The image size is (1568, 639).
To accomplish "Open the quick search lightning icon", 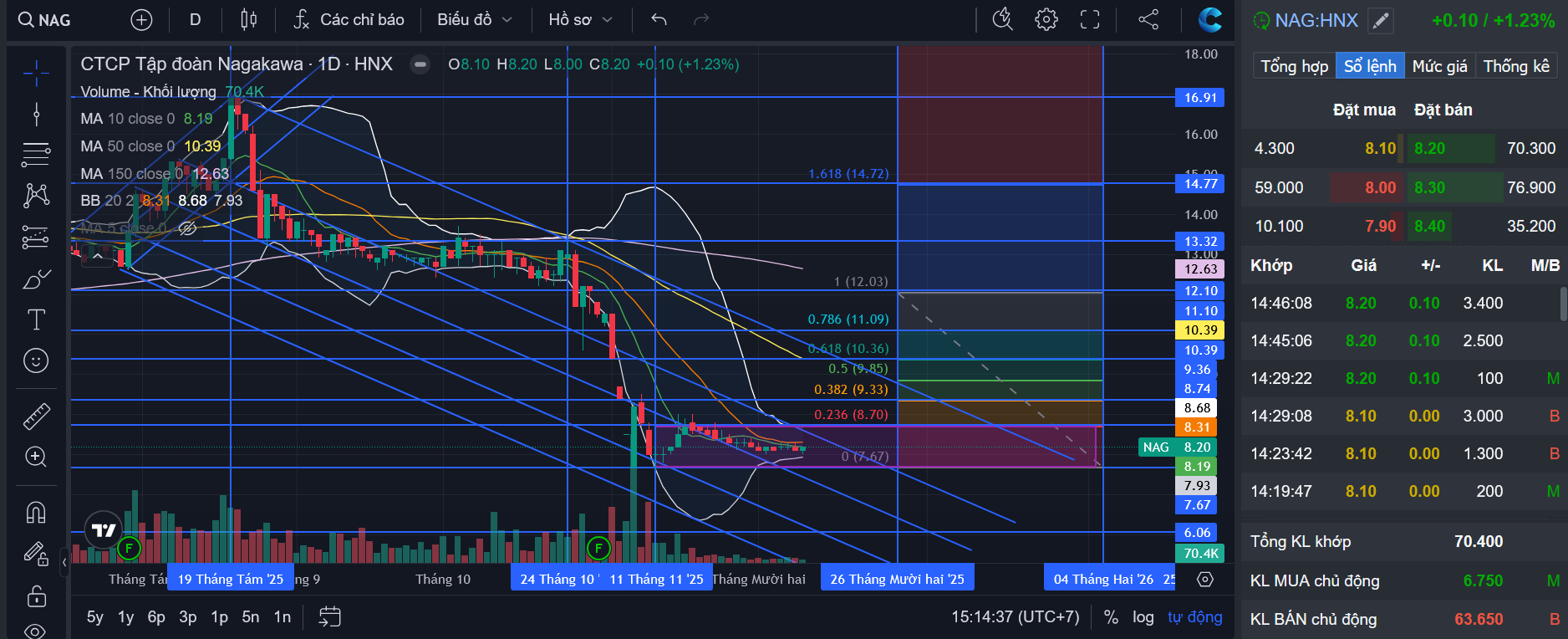I will pyautogui.click(x=1002, y=19).
